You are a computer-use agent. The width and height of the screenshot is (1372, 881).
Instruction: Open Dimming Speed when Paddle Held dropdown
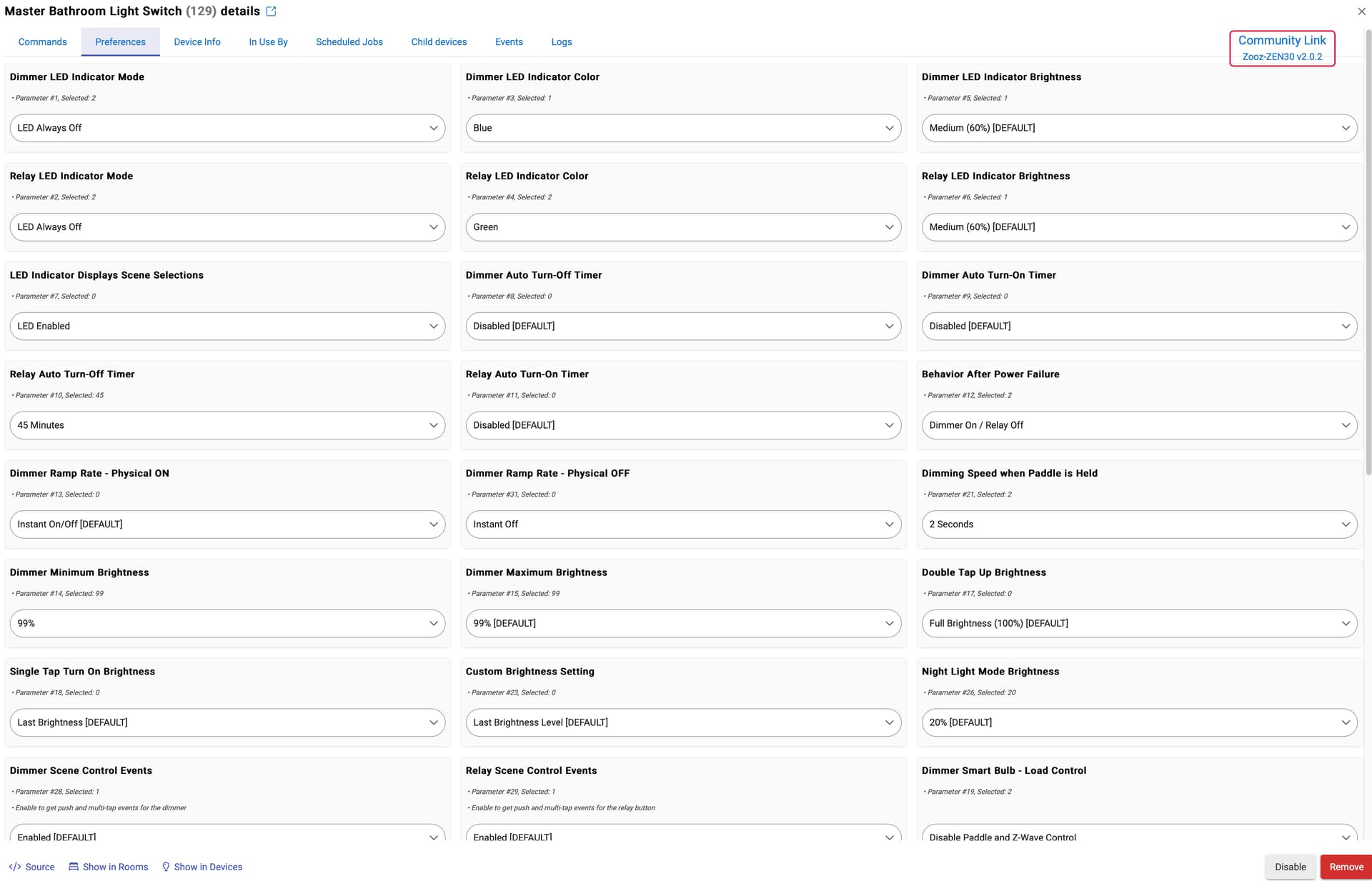click(1139, 524)
